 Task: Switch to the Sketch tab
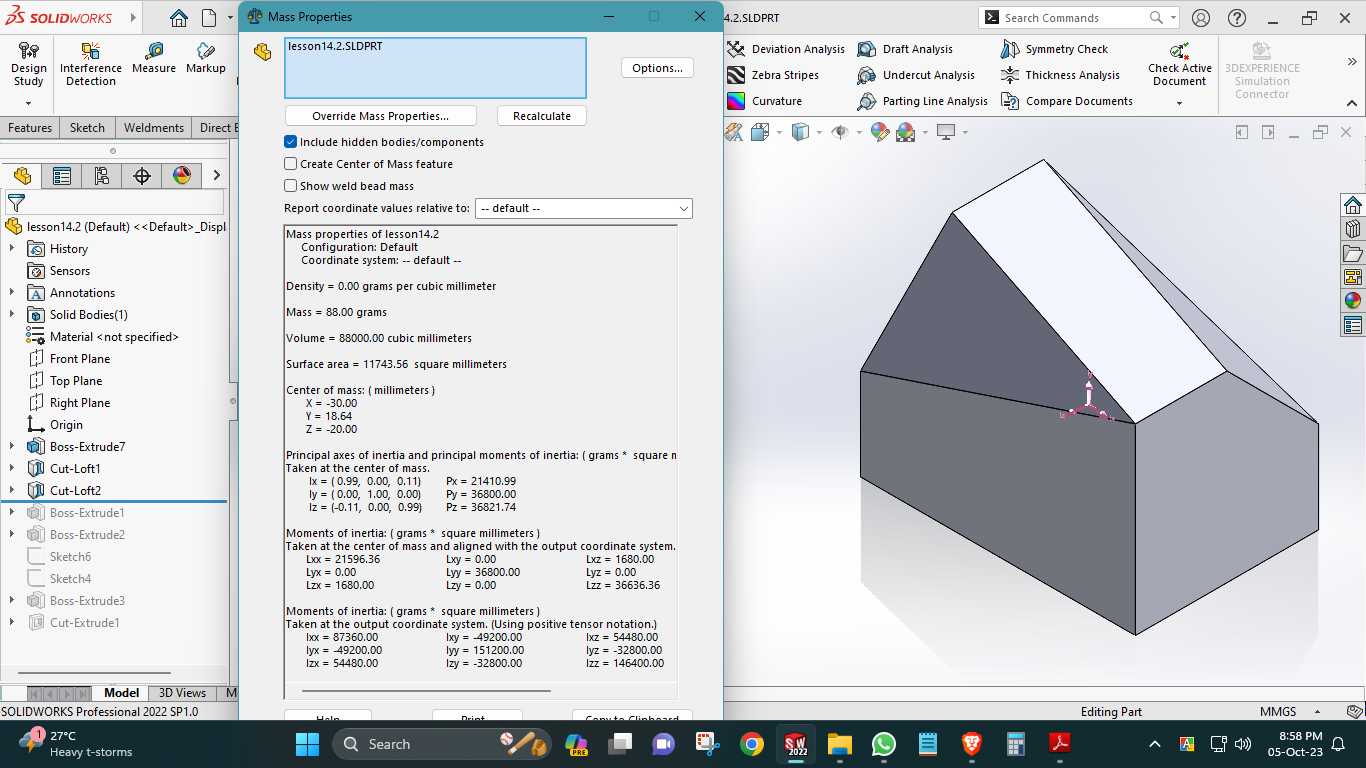pos(87,128)
